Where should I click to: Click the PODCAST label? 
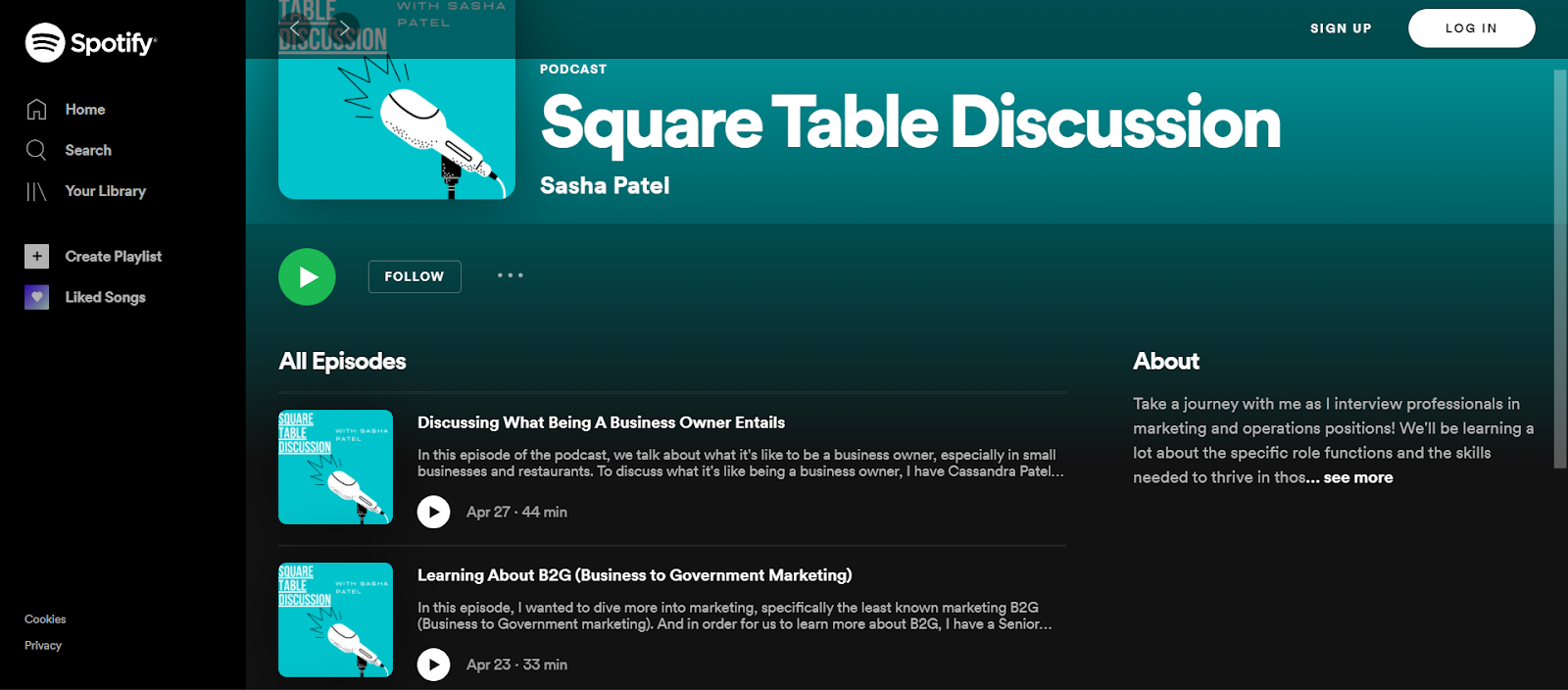click(573, 69)
